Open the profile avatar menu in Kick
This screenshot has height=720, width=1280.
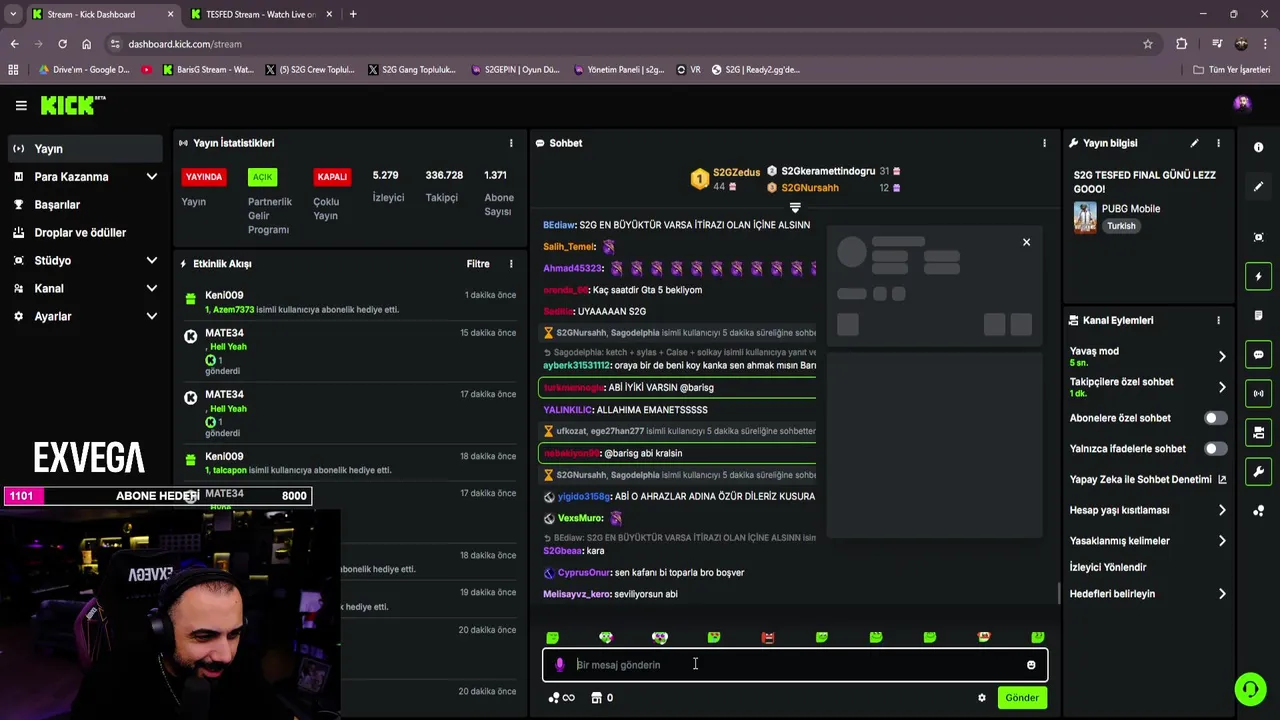coord(1242,104)
